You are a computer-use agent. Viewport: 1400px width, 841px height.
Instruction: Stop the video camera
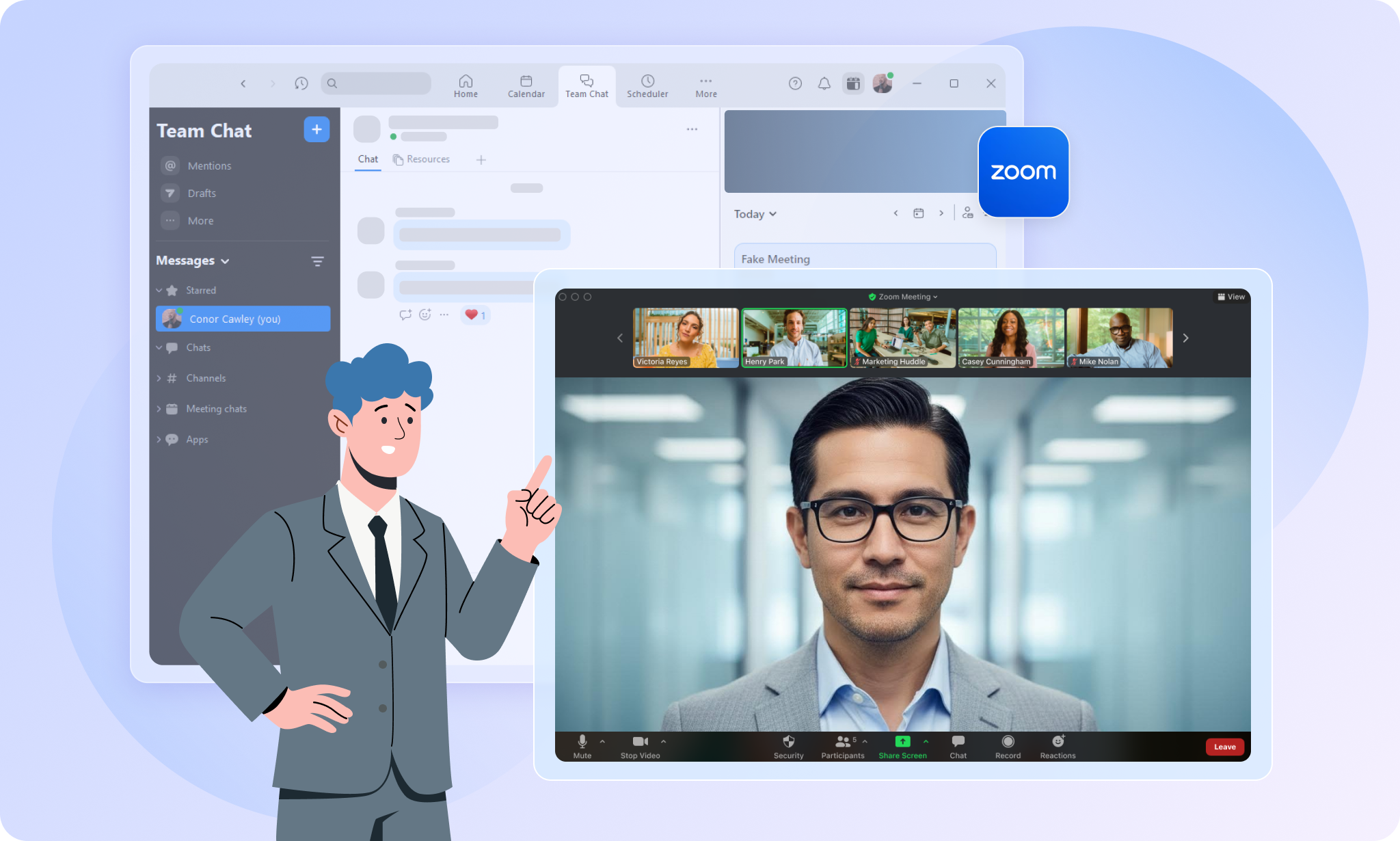[641, 747]
